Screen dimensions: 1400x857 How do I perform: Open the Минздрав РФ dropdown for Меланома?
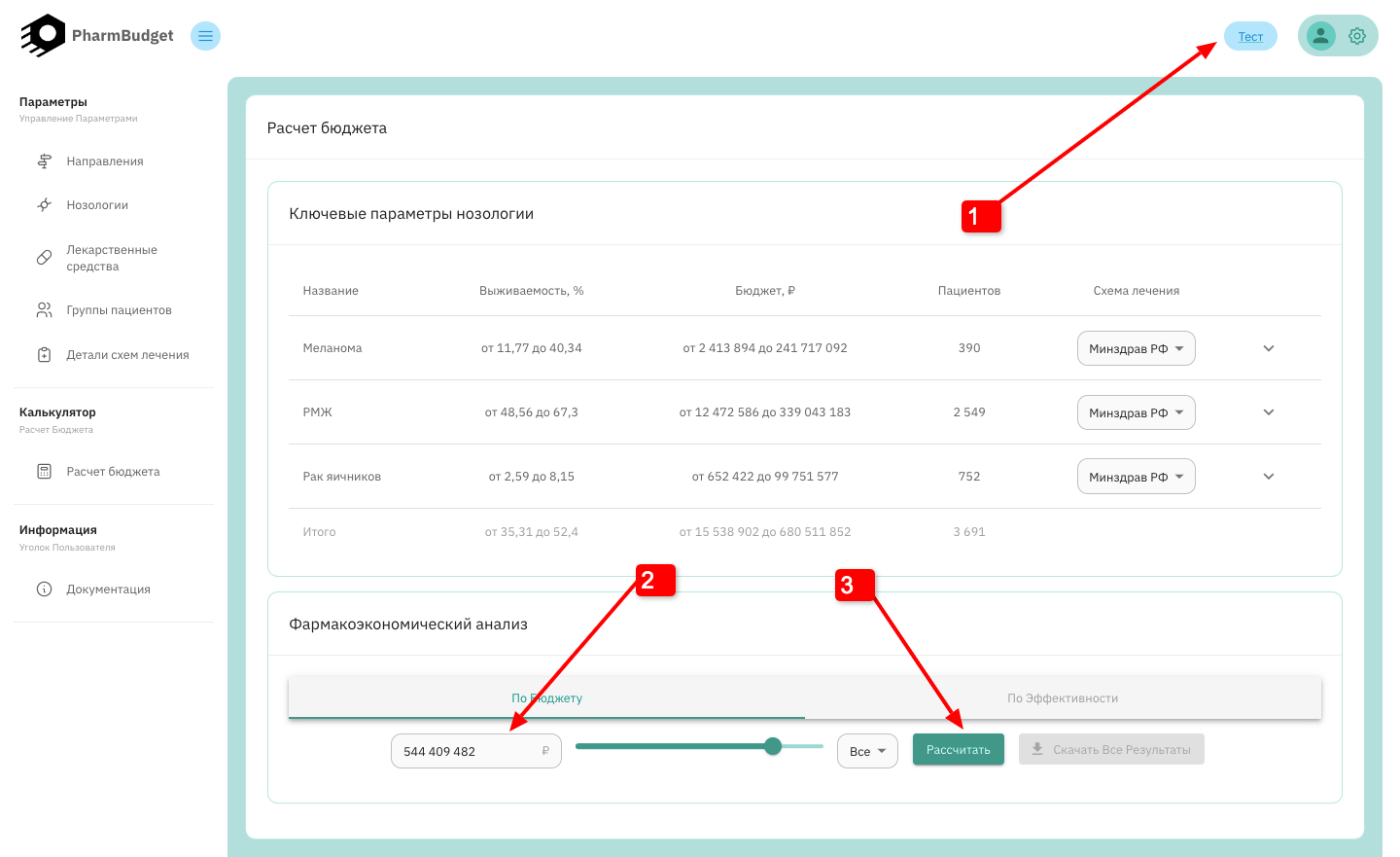tap(1136, 348)
